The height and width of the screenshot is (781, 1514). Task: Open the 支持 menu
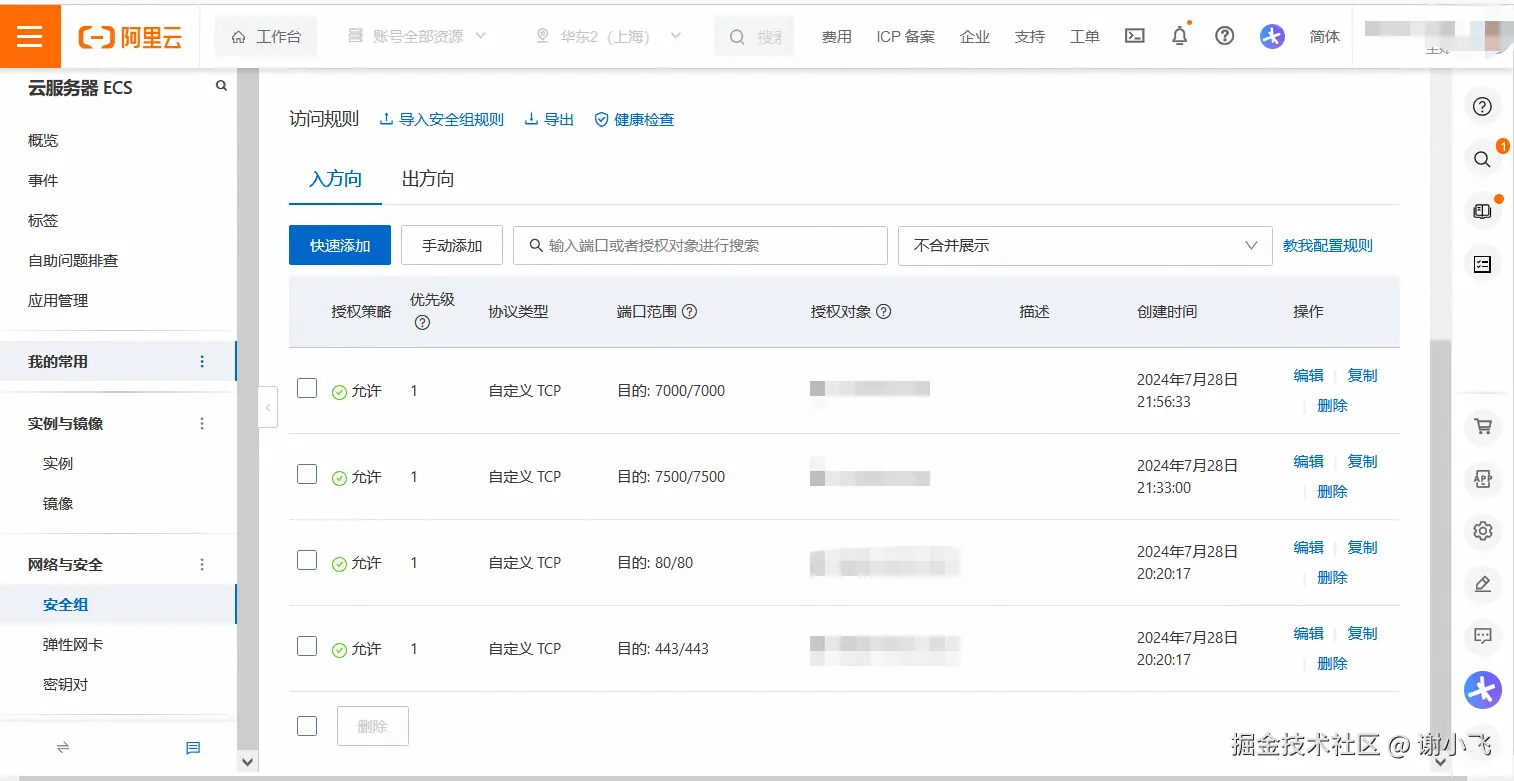[1030, 36]
